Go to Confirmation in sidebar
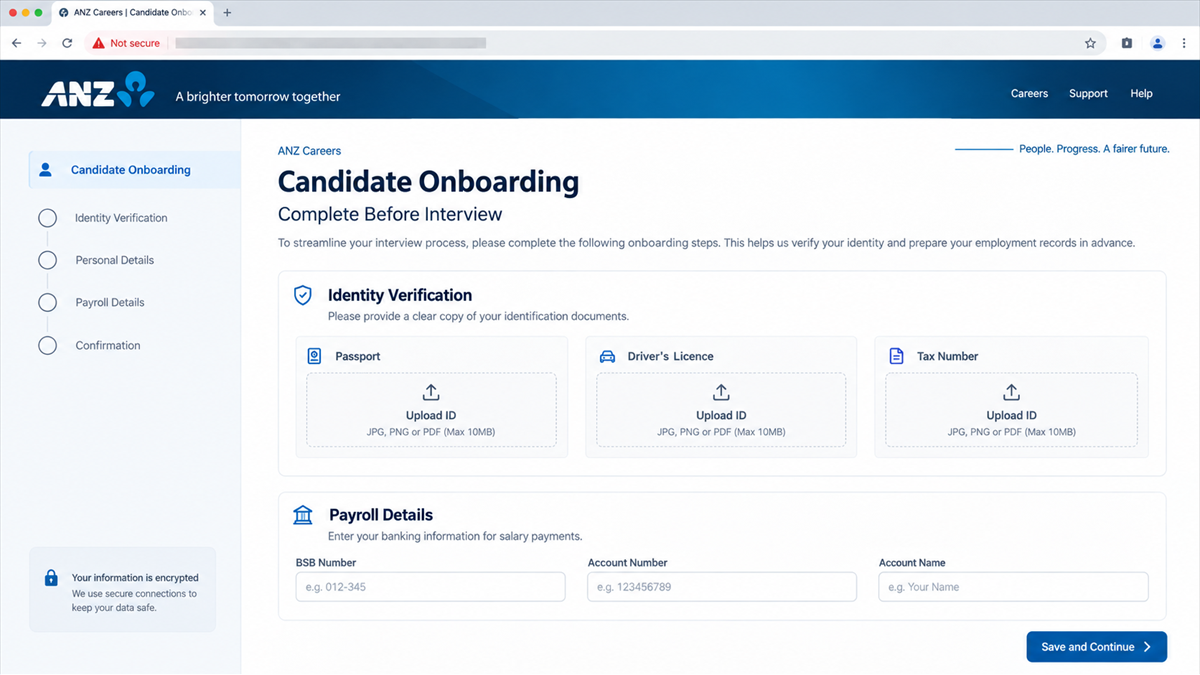1200x675 pixels. pos(108,345)
